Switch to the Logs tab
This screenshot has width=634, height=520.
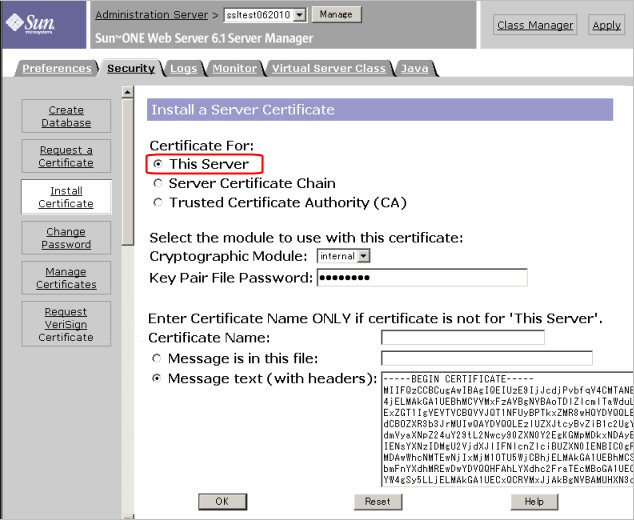pyautogui.click(x=184, y=68)
